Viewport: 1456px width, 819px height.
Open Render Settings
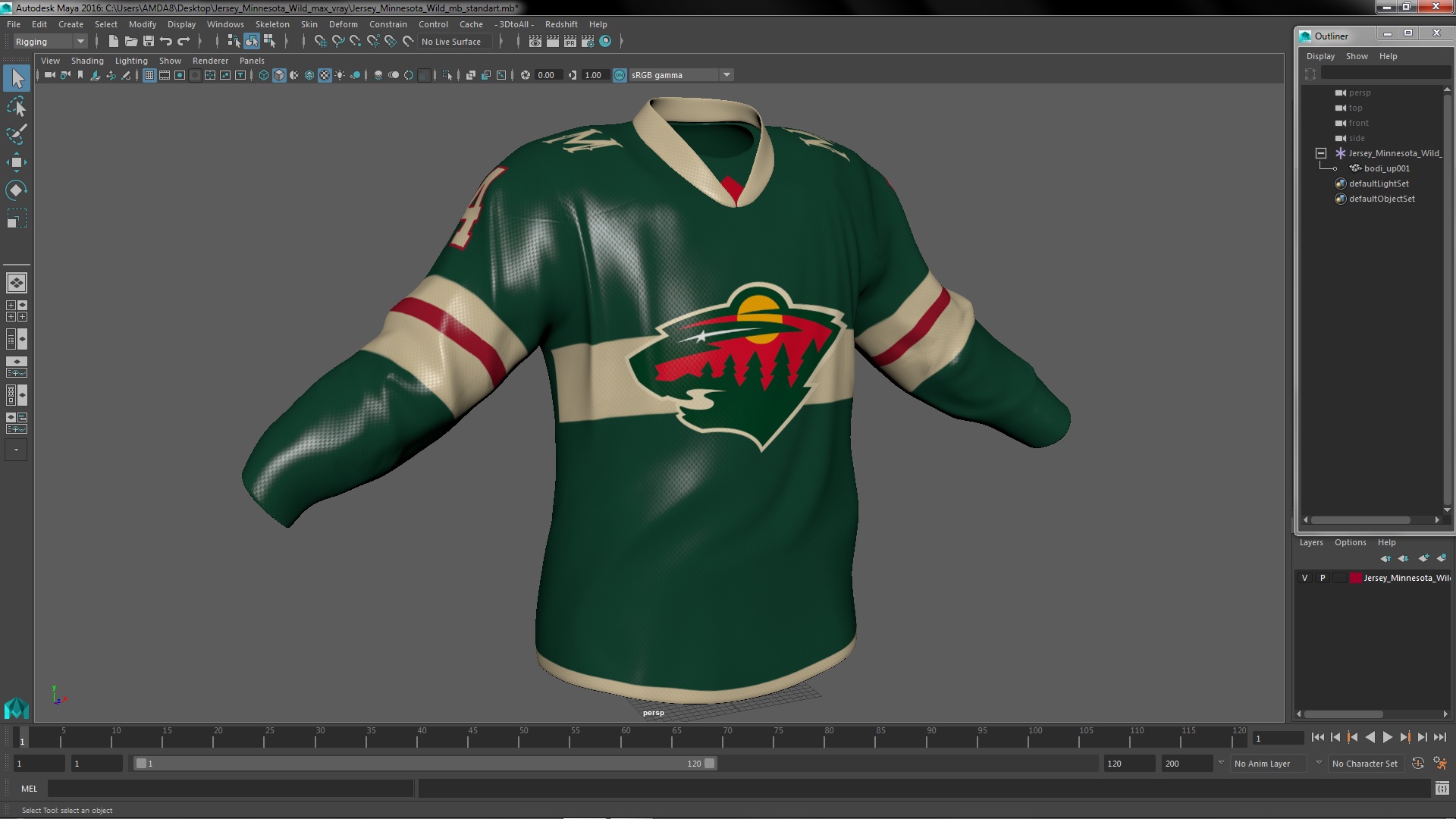tap(588, 42)
